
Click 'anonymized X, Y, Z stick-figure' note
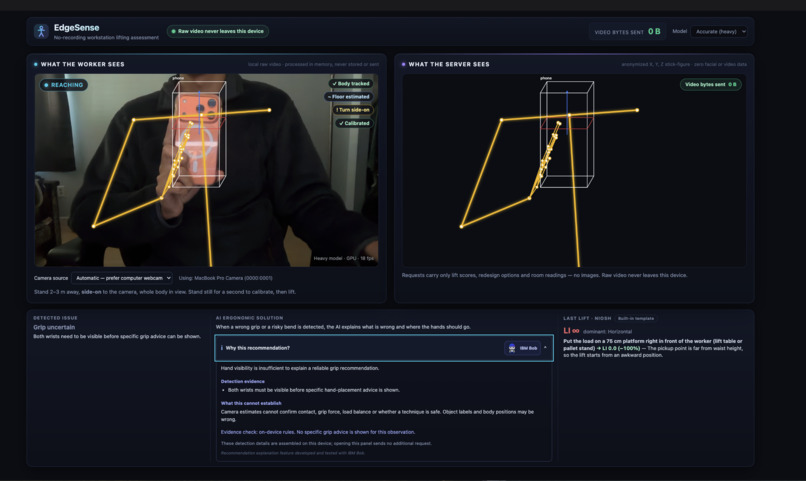pyautogui.click(x=684, y=64)
